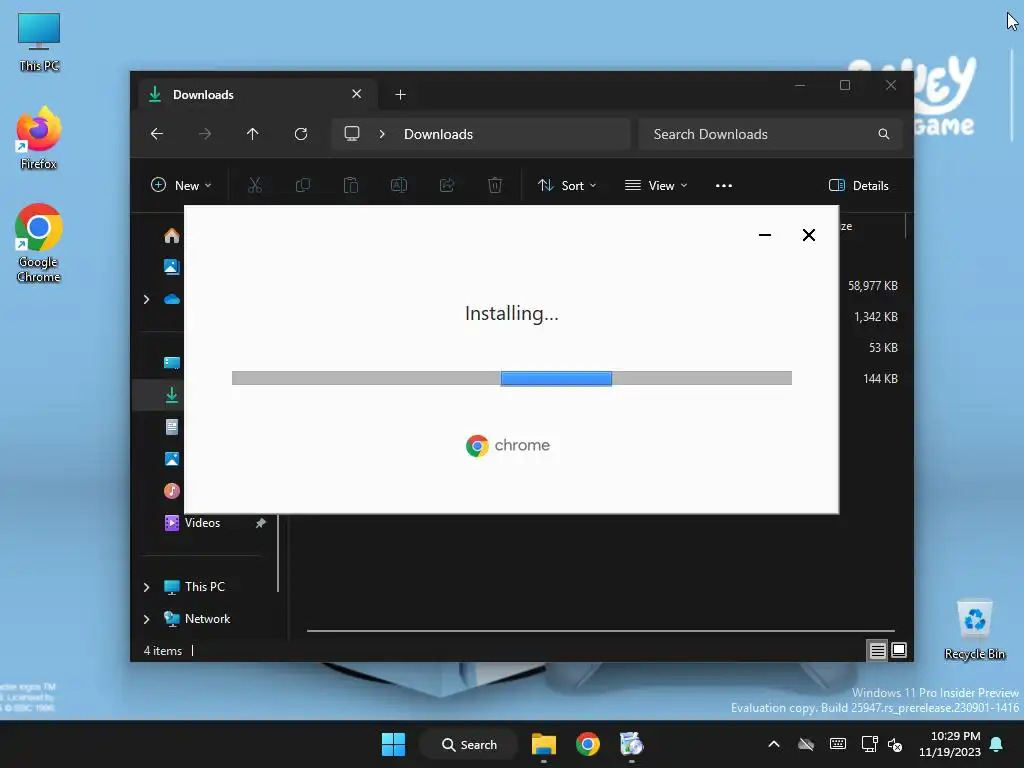Image resolution: width=1024 pixels, height=768 pixels.
Task: Expand OneDrive tree chevron
Action: tap(146, 299)
